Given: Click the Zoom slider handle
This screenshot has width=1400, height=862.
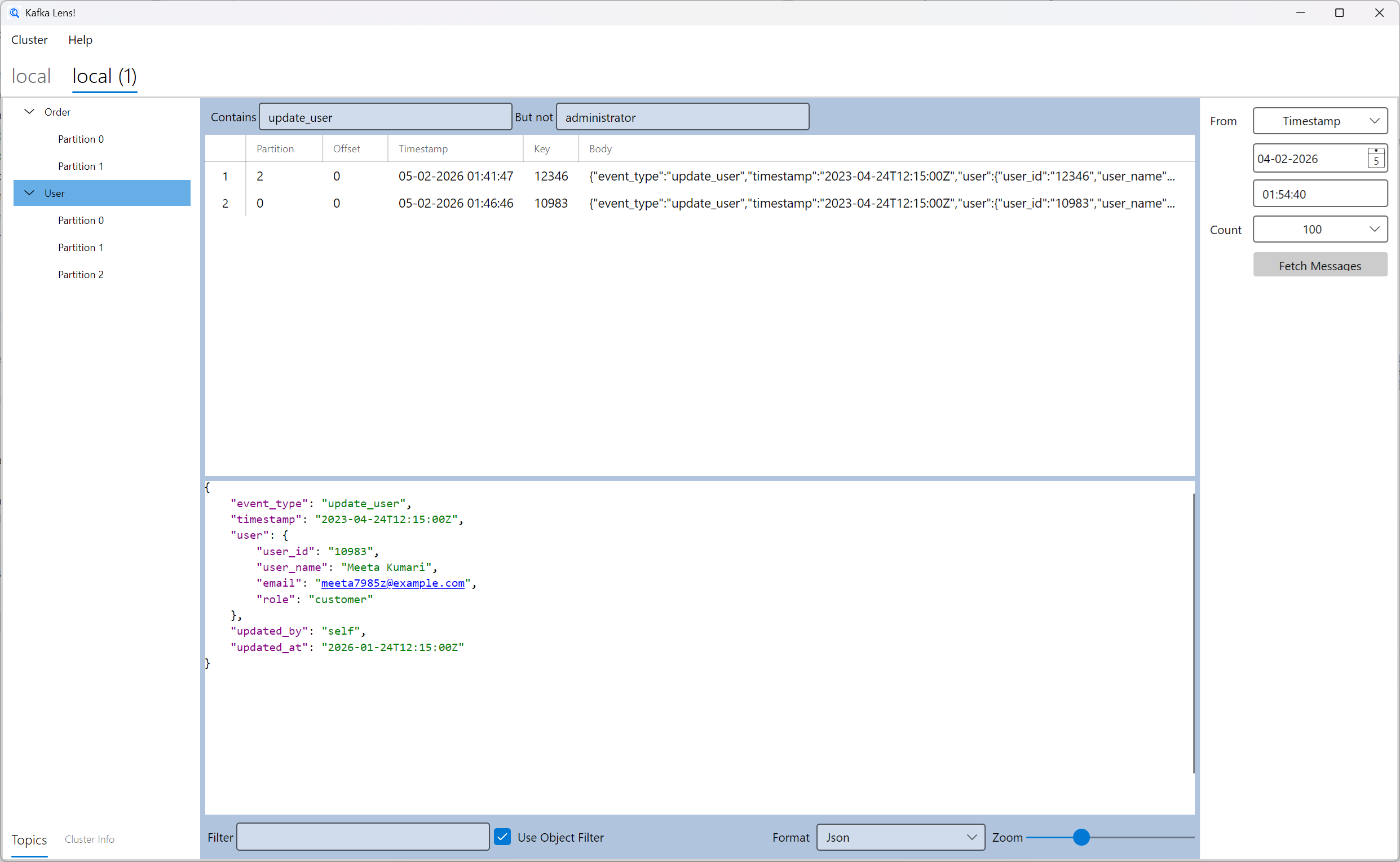Looking at the screenshot, I should pyautogui.click(x=1080, y=837).
